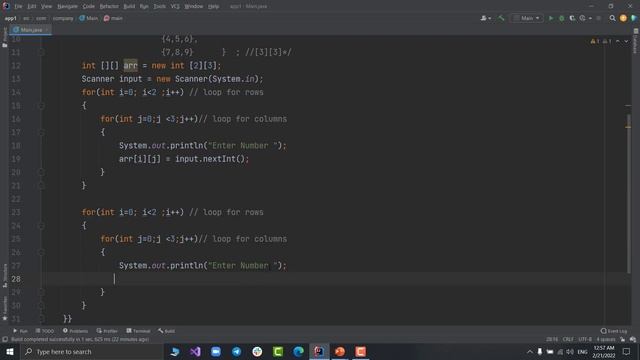Viewport: 640px width, 360px height.
Task: Click the editor vertical scrollbar thumb
Action: pyautogui.click(x=628, y=194)
